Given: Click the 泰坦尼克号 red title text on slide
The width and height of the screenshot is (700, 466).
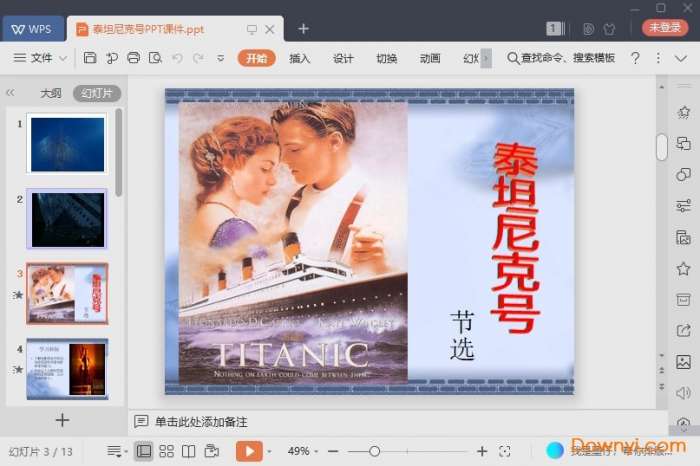Looking at the screenshot, I should coord(516,238).
